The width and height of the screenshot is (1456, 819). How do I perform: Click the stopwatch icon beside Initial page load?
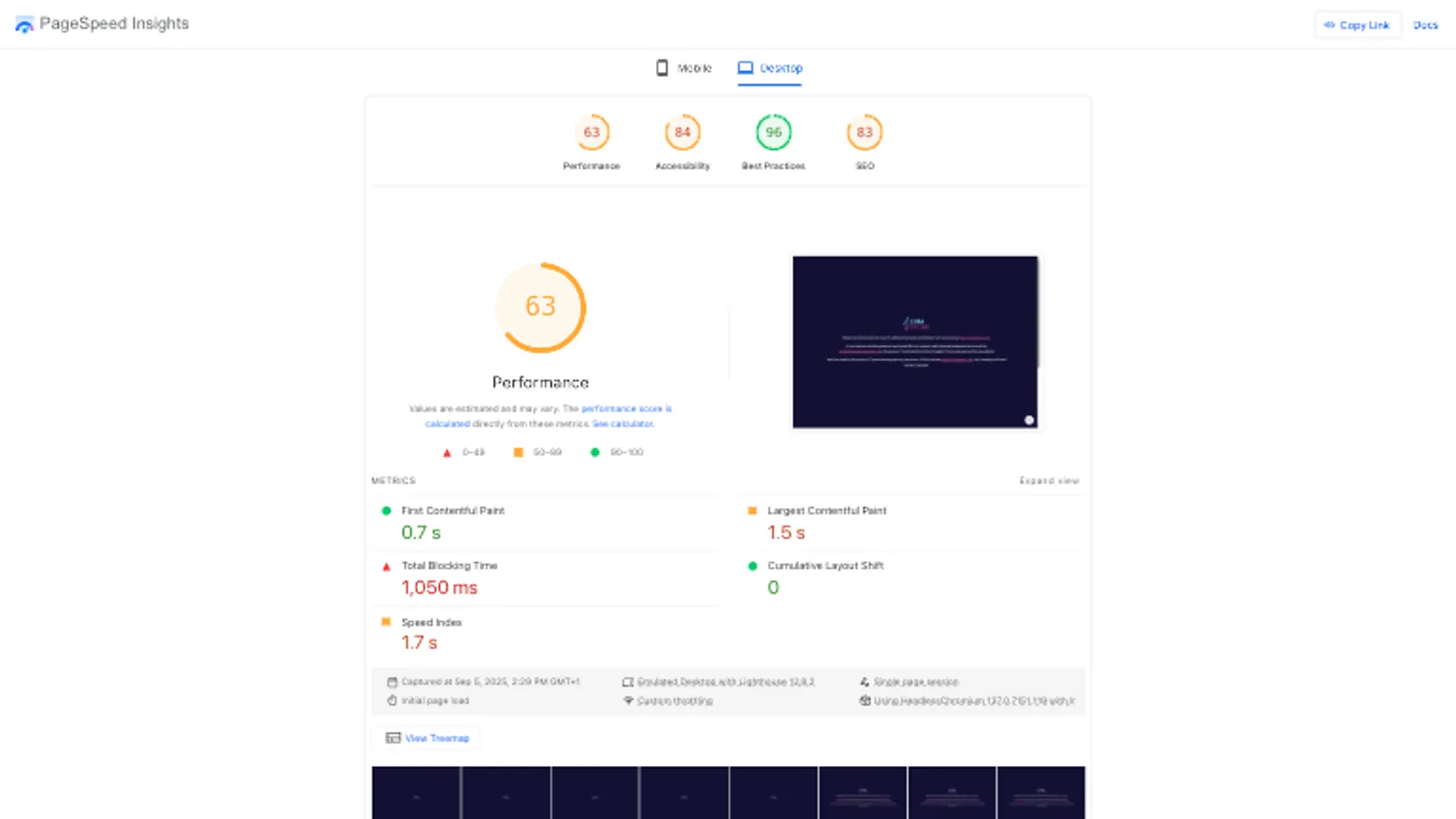pyautogui.click(x=392, y=701)
